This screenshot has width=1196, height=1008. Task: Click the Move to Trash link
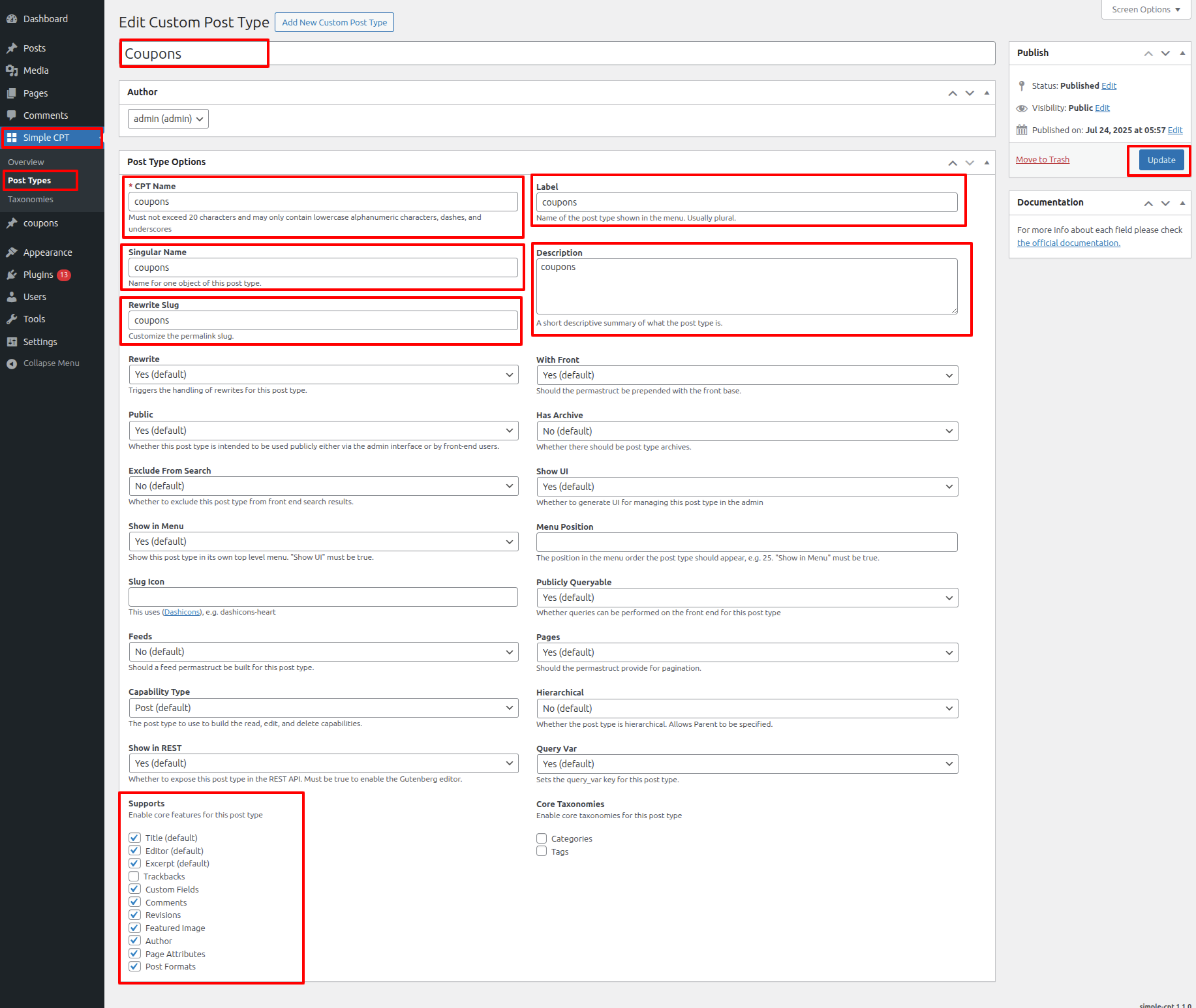1042,160
